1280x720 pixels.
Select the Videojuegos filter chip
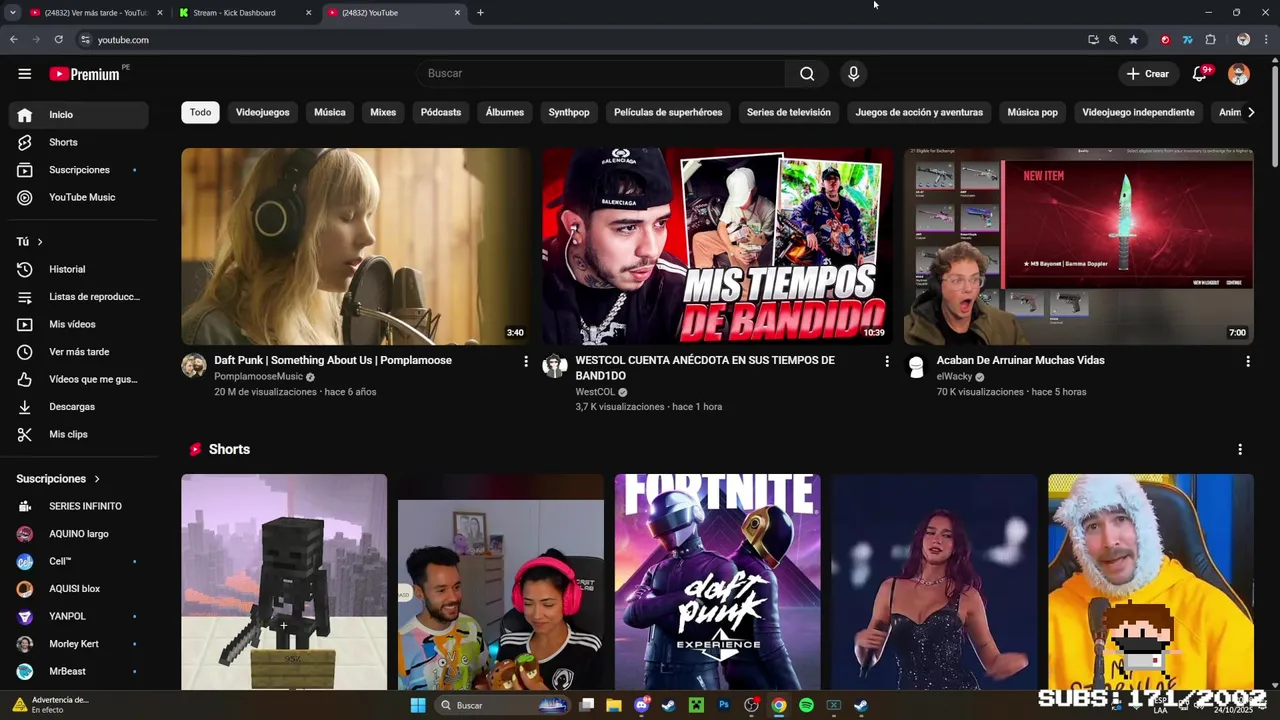[262, 112]
